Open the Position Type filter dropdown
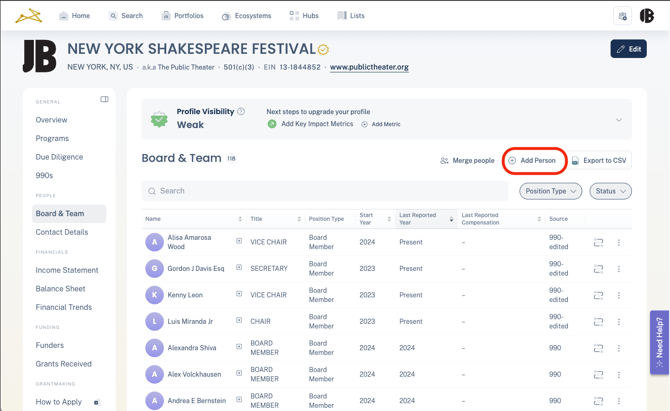This screenshot has height=411, width=670. tap(550, 191)
